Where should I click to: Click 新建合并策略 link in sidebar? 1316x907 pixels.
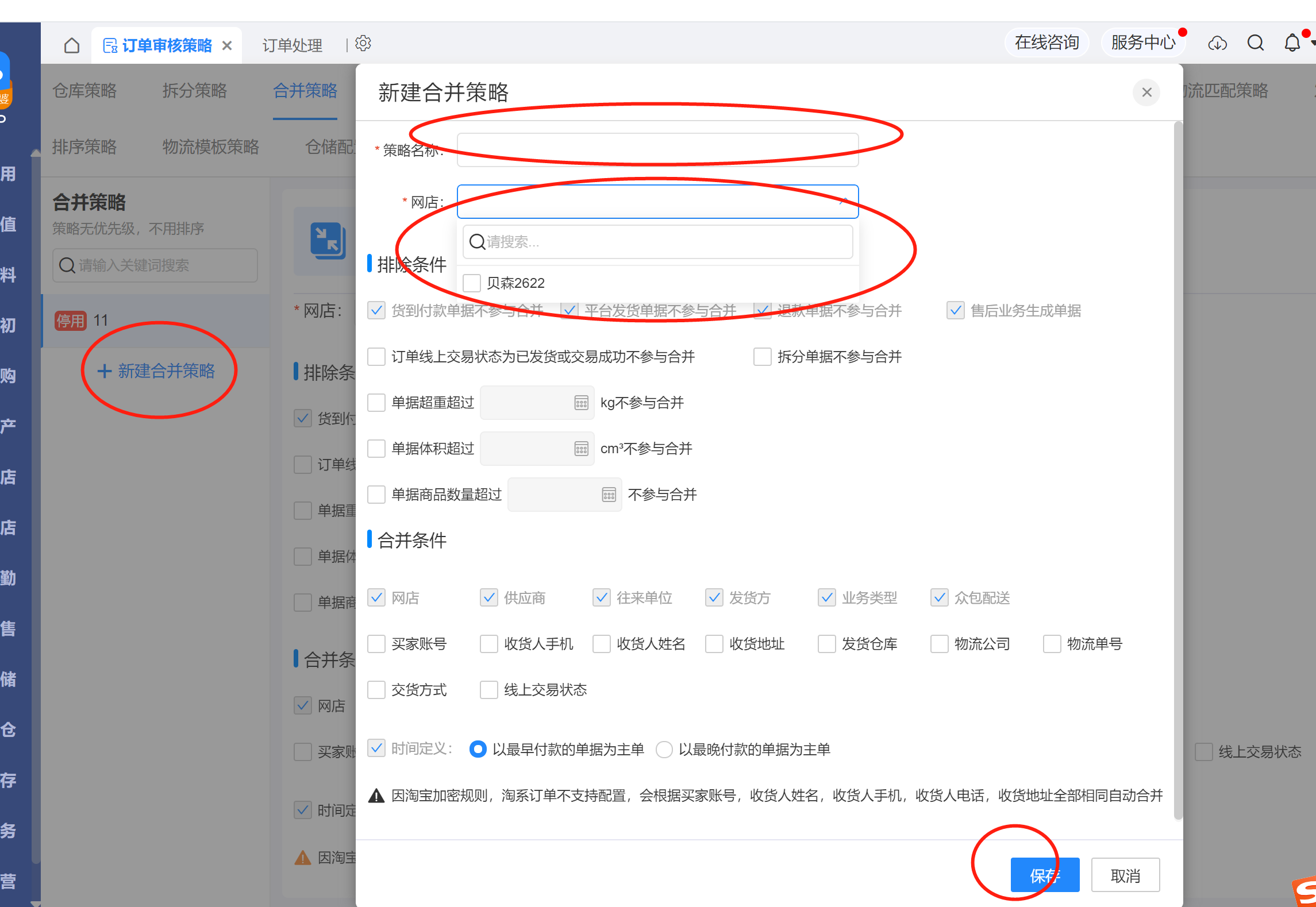pyautogui.click(x=157, y=371)
